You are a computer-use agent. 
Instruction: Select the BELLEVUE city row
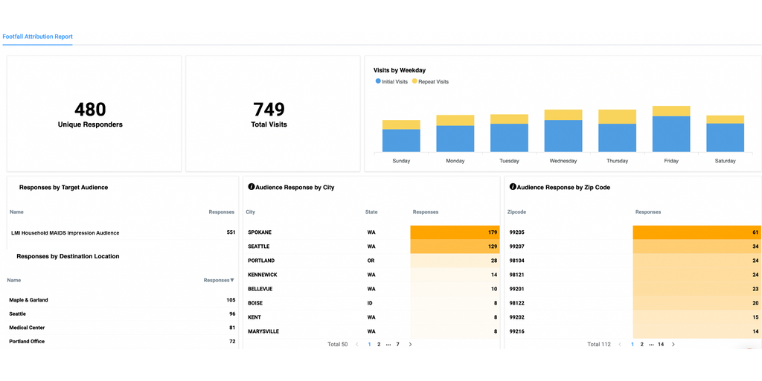pyautogui.click(x=372, y=289)
